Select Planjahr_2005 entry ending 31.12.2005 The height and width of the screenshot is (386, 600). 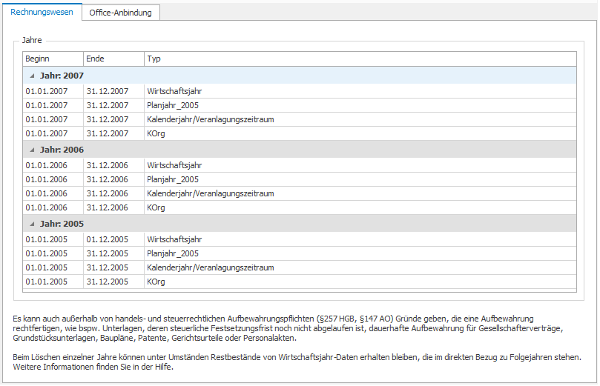pos(299,254)
